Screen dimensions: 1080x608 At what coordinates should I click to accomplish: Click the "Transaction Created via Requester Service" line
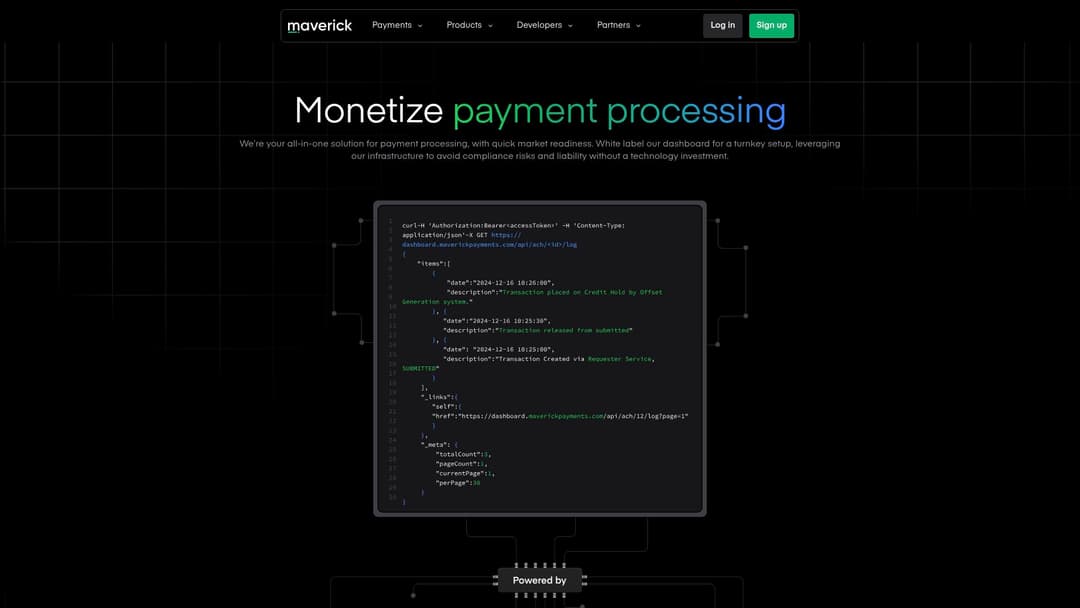point(548,359)
